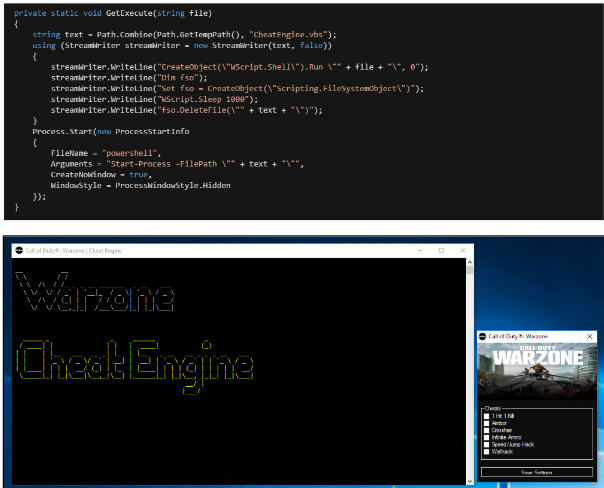Viewport: 604px width, 488px height.
Task: Click the Warzone banner image in the dialog
Action: click(x=537, y=371)
